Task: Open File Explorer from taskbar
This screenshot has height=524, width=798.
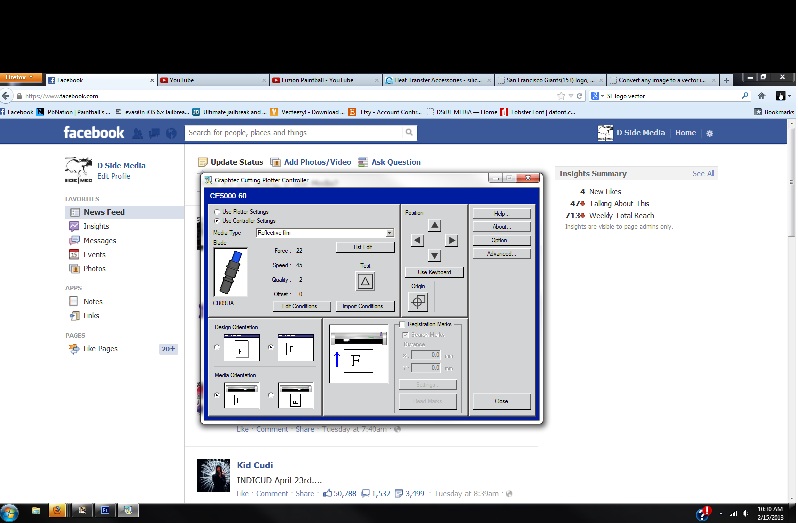Action: point(35,511)
